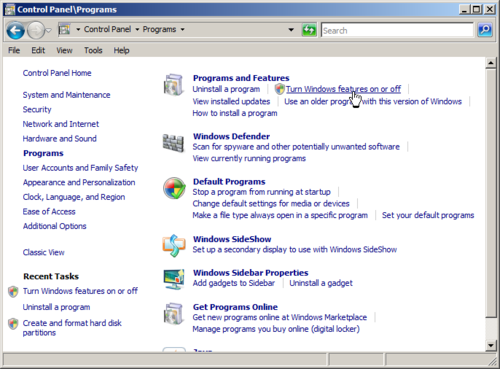This screenshot has width=500, height=369.
Task: Click Uninstall a gadget
Action: [321, 283]
